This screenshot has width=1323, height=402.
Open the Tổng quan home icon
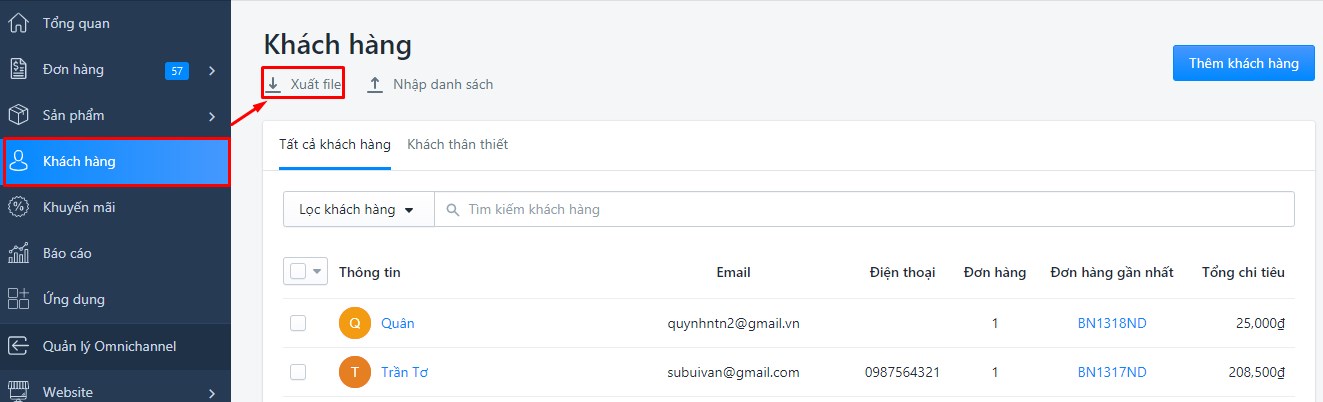click(x=18, y=23)
